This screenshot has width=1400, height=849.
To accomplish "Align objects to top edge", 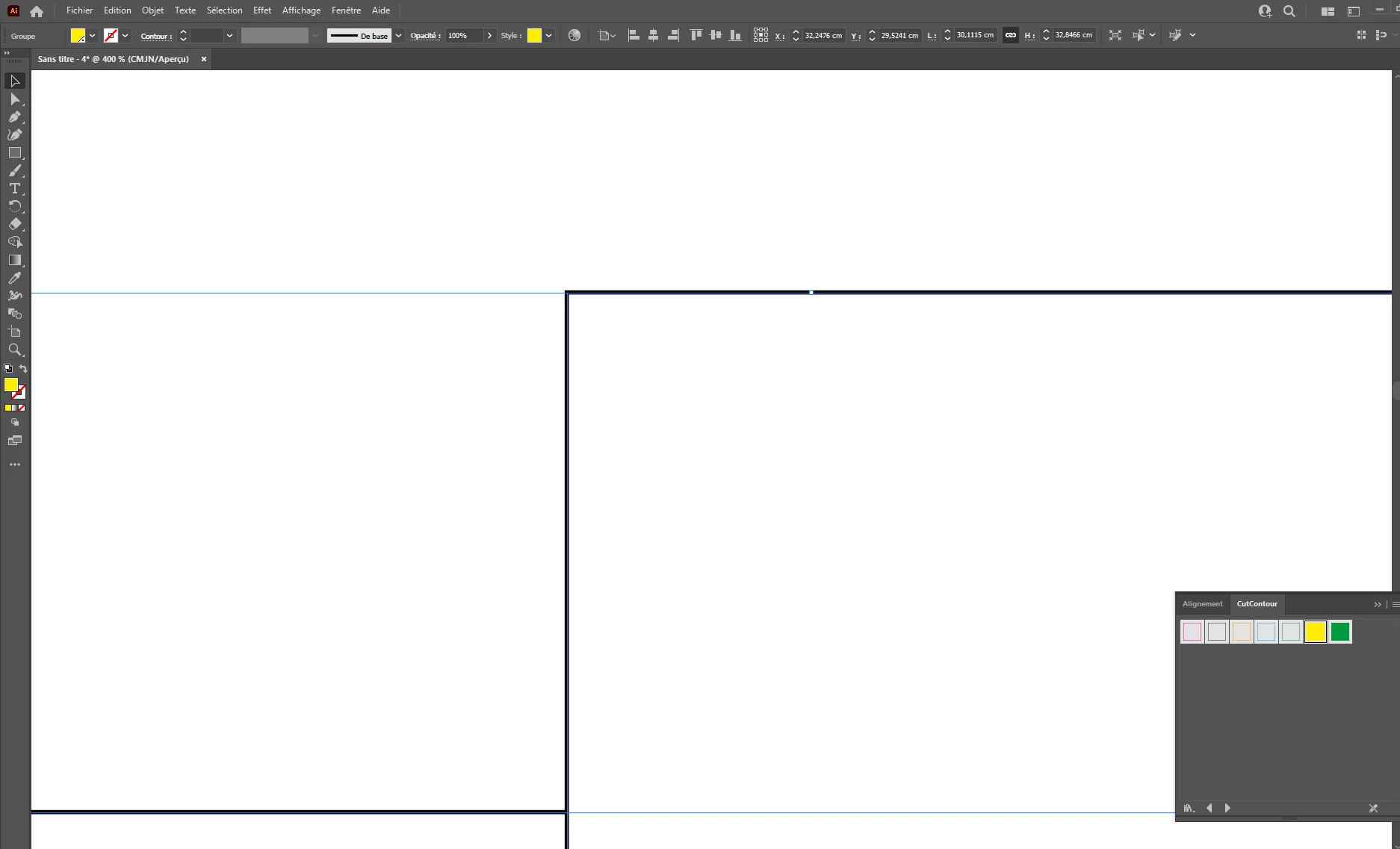I will (696, 35).
